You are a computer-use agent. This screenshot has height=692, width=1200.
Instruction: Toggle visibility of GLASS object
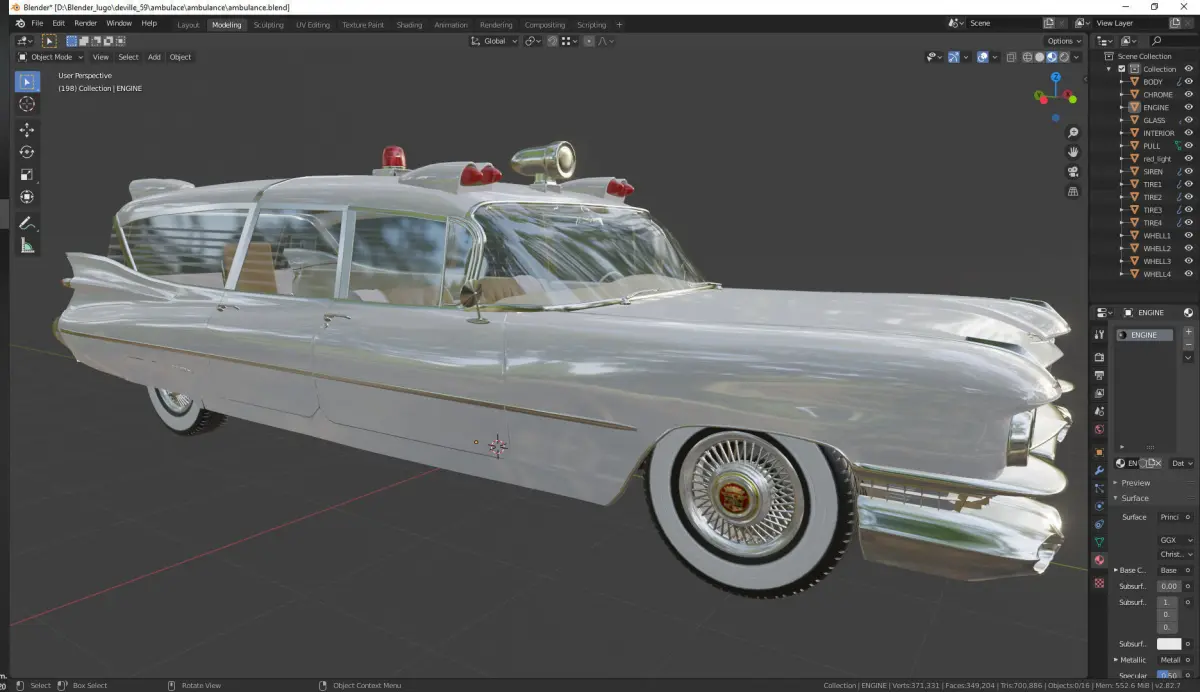[1189, 120]
